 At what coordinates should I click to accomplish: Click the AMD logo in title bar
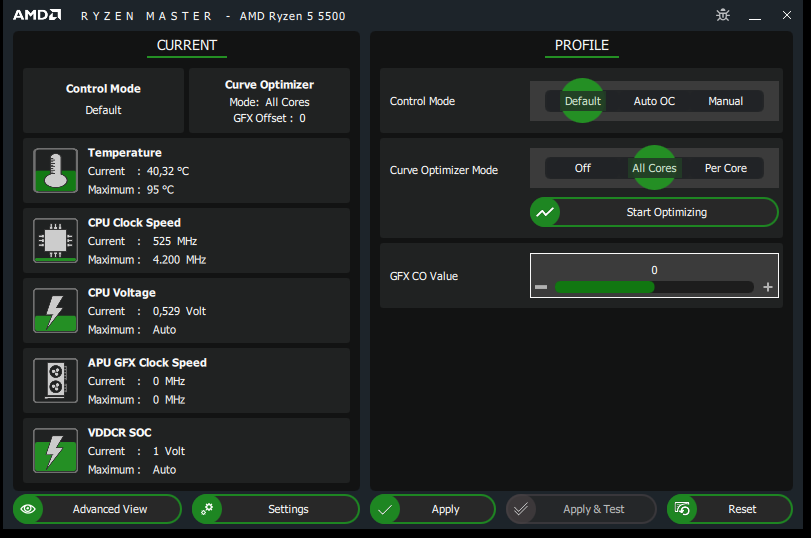(x=37, y=15)
